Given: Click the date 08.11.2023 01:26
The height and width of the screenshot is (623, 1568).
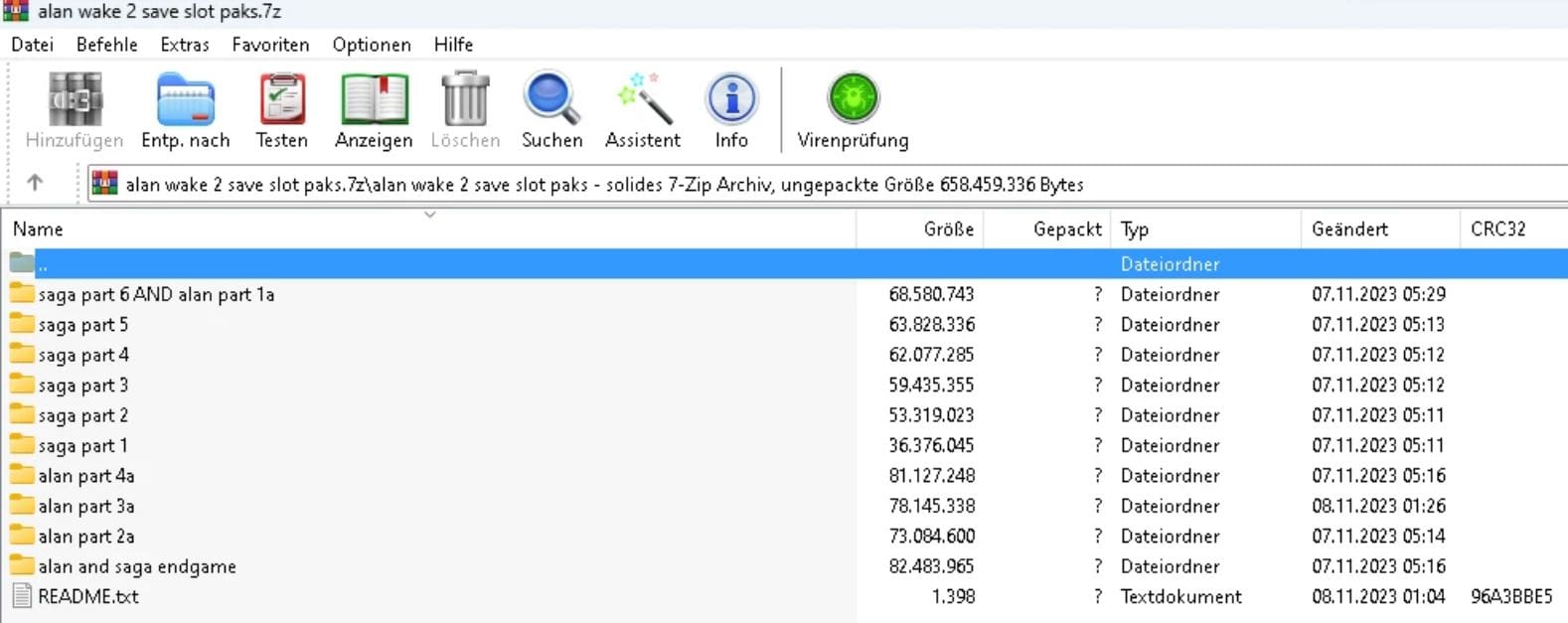Looking at the screenshot, I should pos(1378,506).
